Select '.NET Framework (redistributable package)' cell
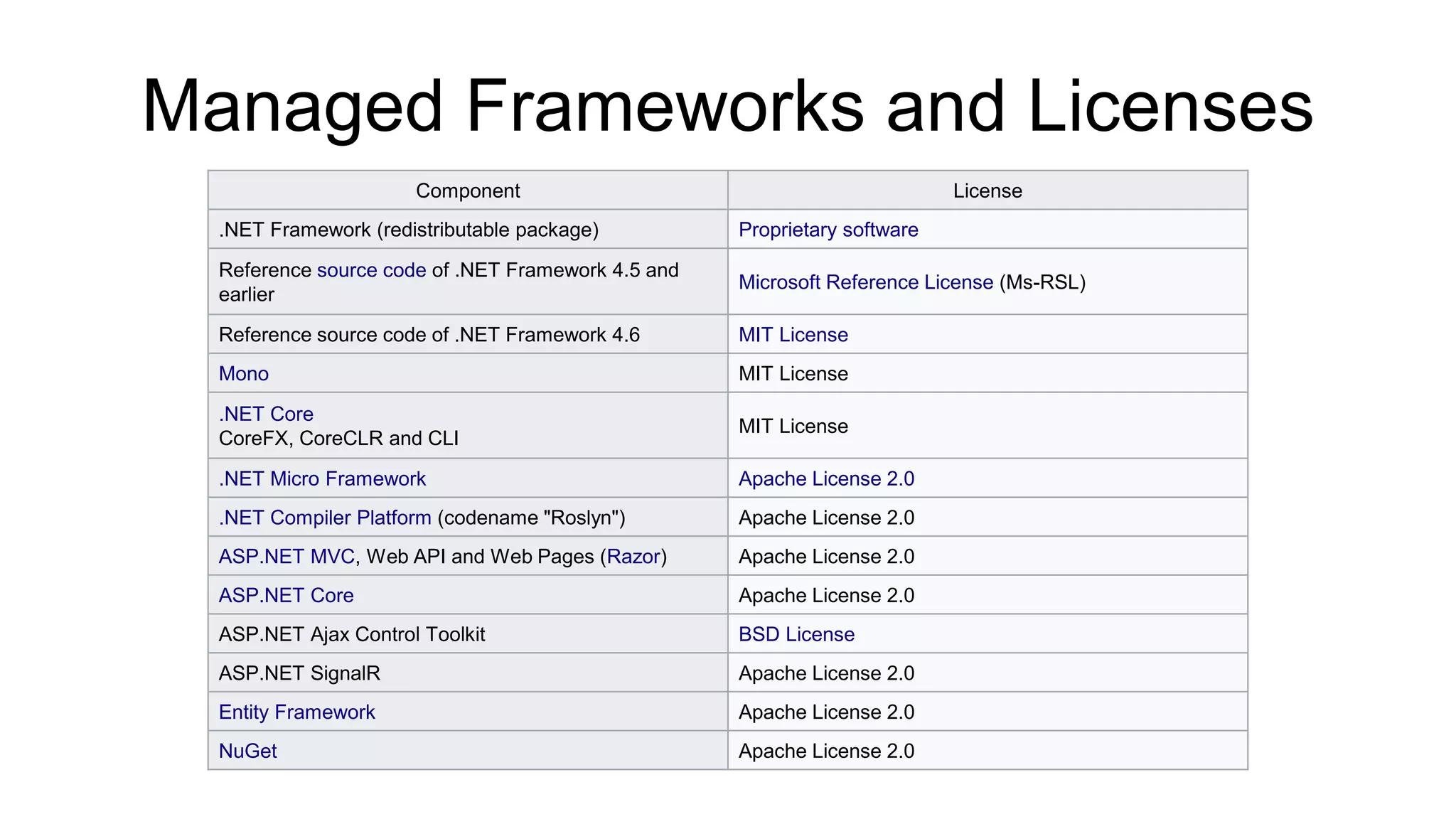 point(468,230)
